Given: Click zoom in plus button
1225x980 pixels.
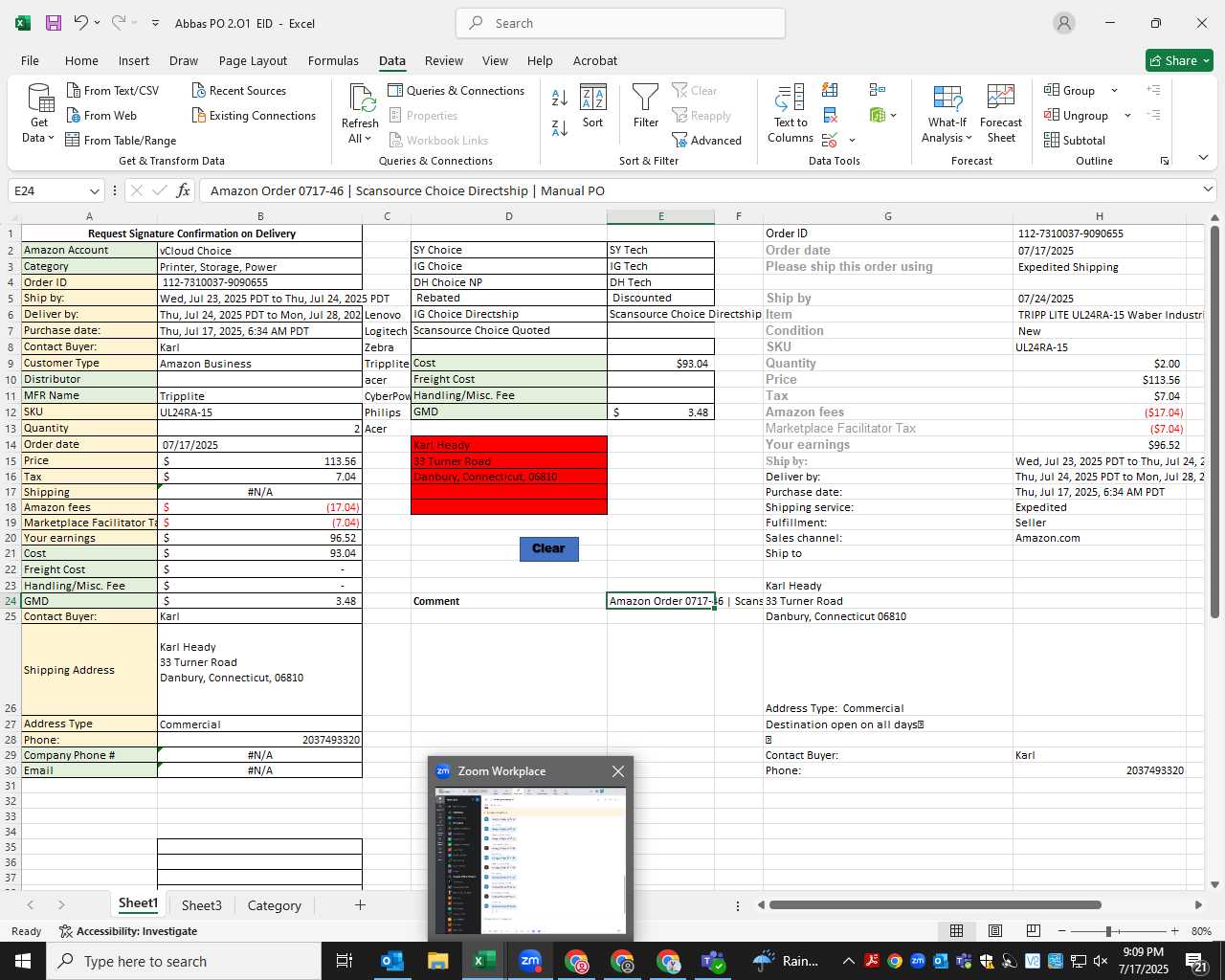Looking at the screenshot, I should pyautogui.click(x=1174, y=931).
